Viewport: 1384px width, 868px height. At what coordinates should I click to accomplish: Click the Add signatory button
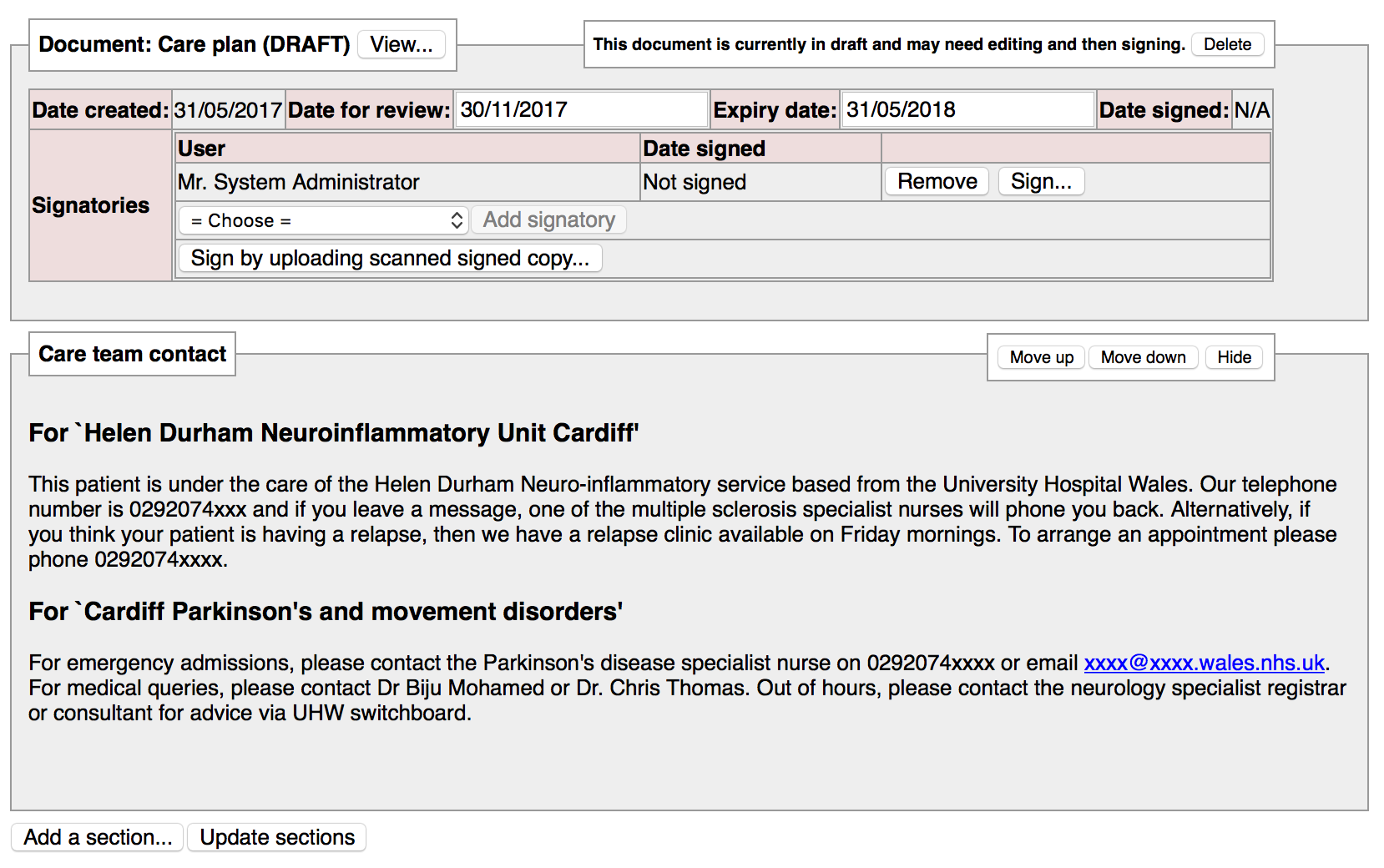click(x=548, y=220)
